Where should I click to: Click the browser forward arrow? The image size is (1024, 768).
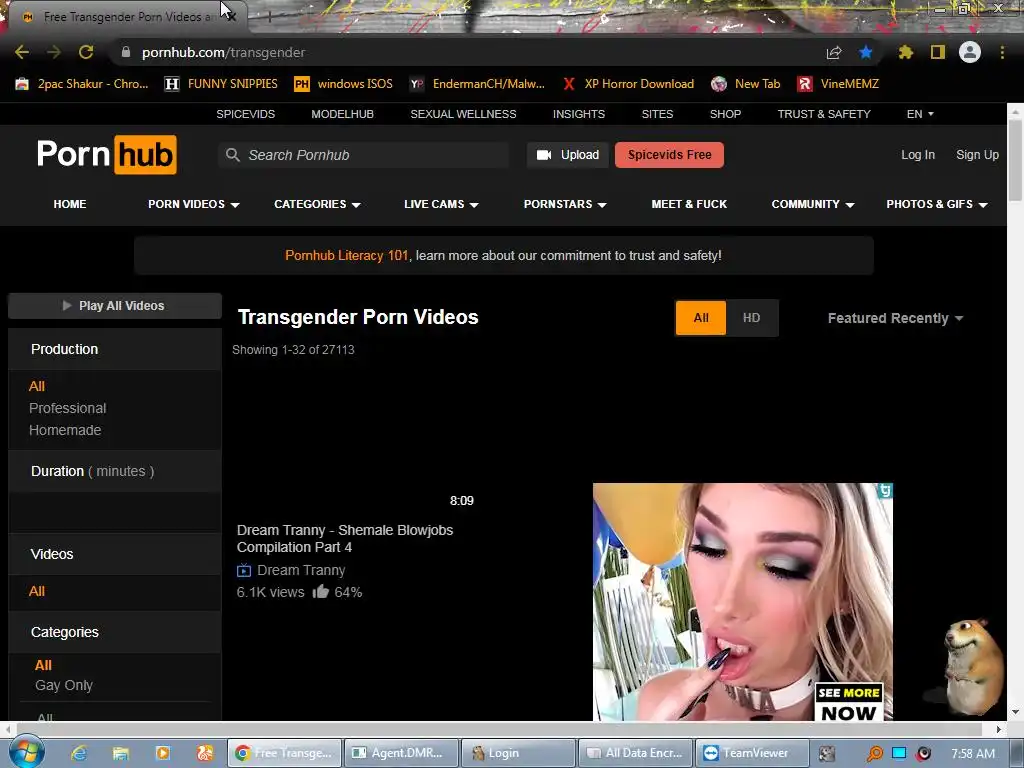(x=54, y=52)
